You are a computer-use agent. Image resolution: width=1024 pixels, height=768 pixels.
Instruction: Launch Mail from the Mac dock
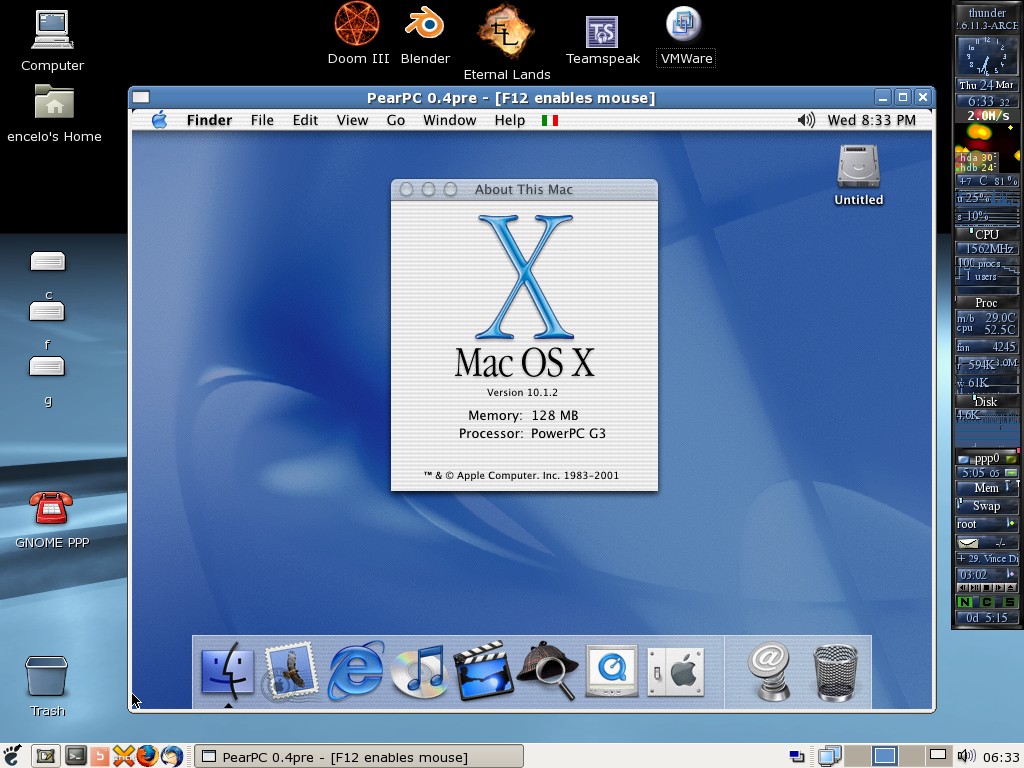pyautogui.click(x=291, y=671)
